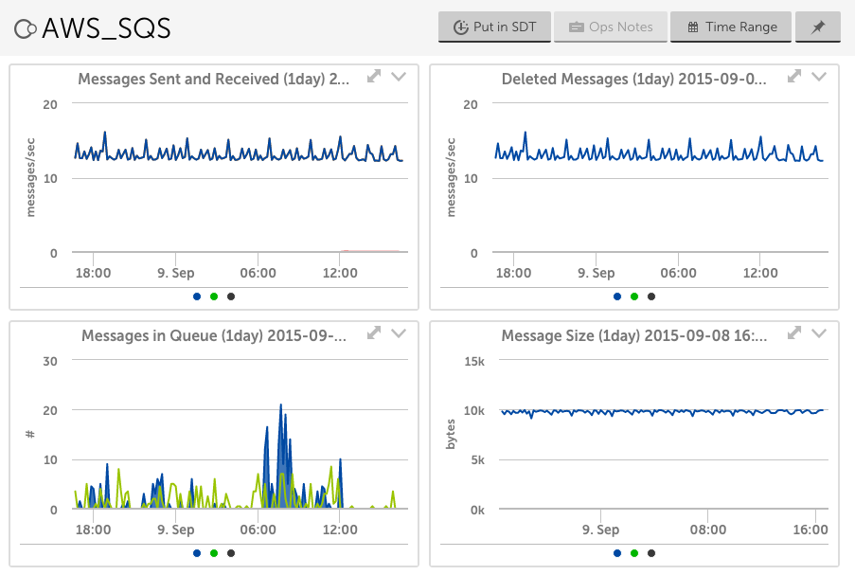This screenshot has width=855, height=575.
Task: Toggle black legend dot in Deleted Messages graph
Action: (652, 296)
